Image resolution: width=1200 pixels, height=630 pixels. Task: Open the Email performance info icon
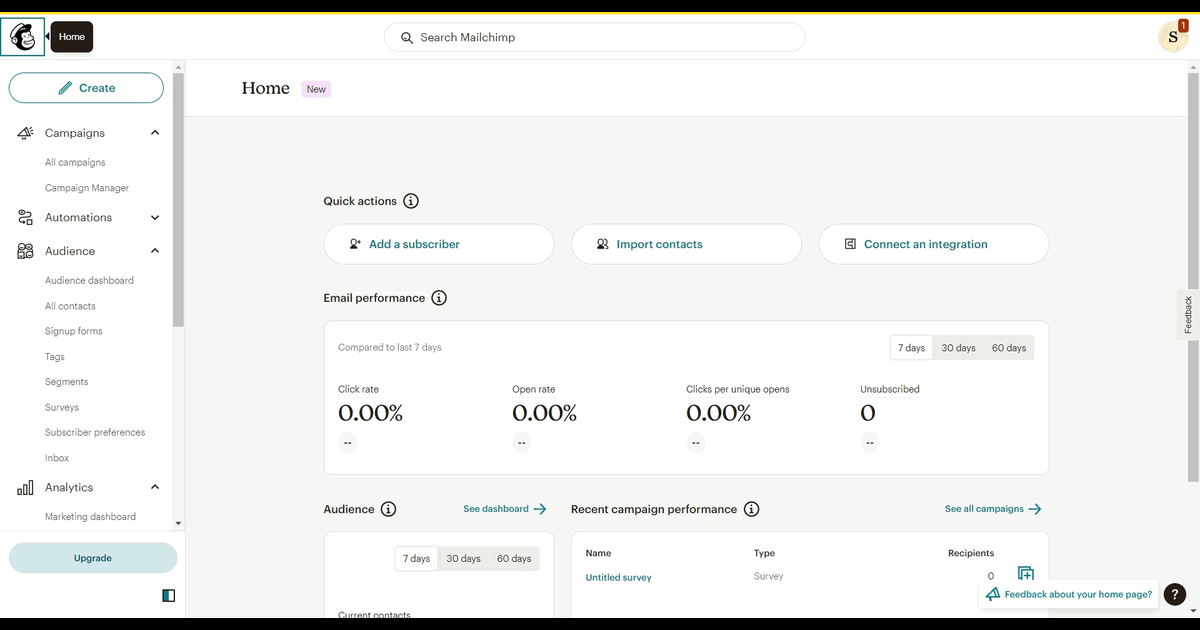[438, 298]
